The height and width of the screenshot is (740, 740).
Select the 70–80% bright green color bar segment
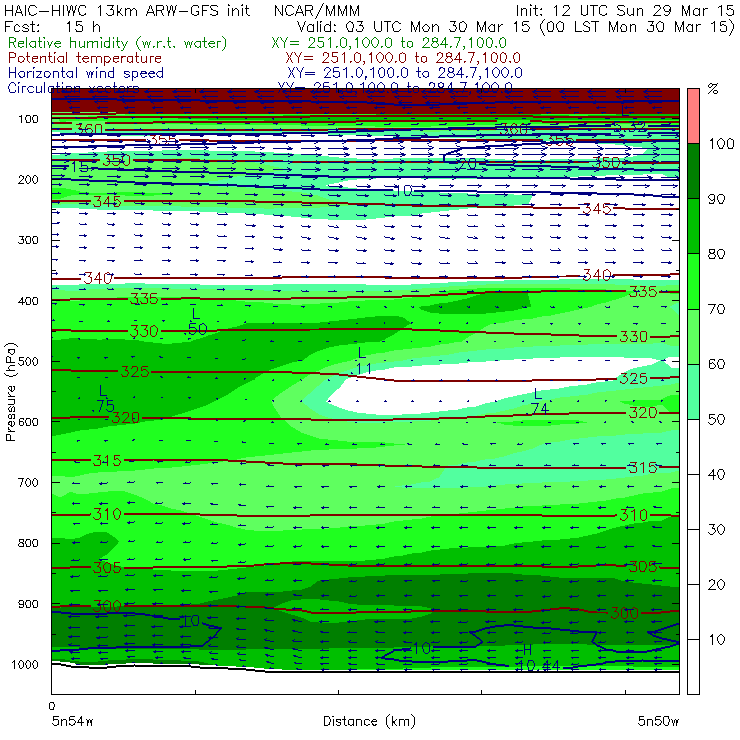(693, 281)
